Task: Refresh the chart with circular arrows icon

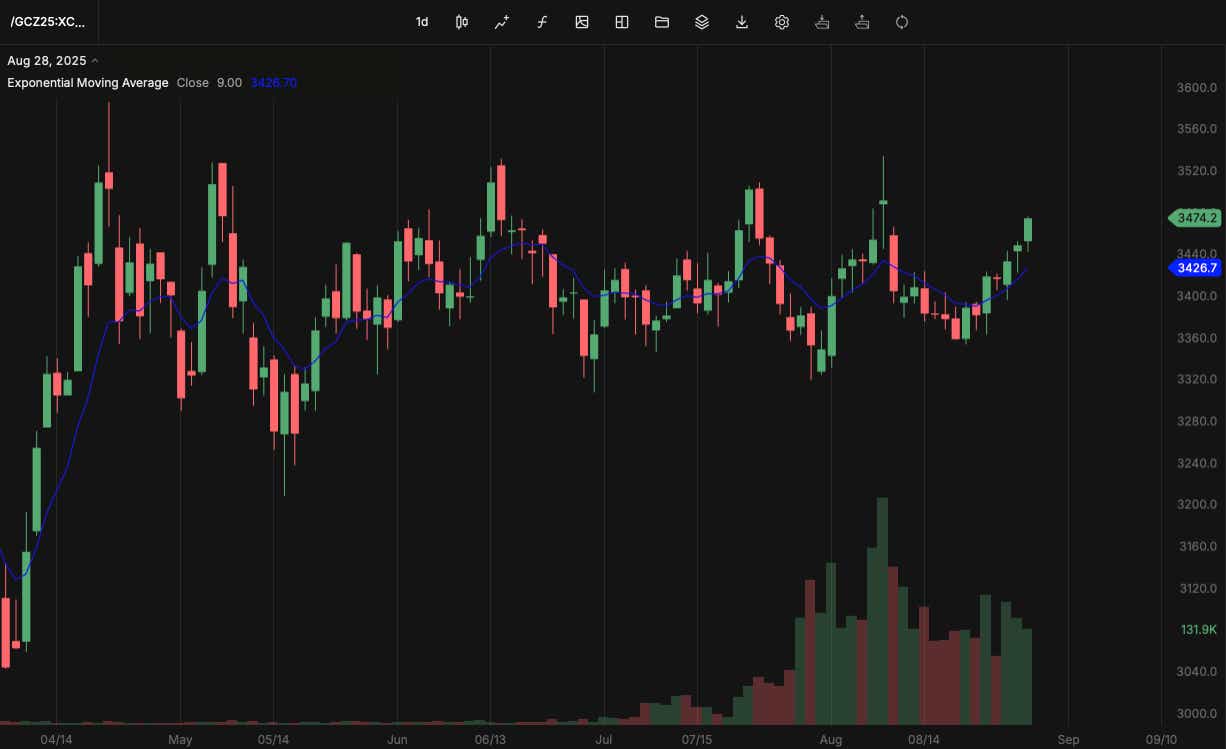Action: (x=902, y=22)
